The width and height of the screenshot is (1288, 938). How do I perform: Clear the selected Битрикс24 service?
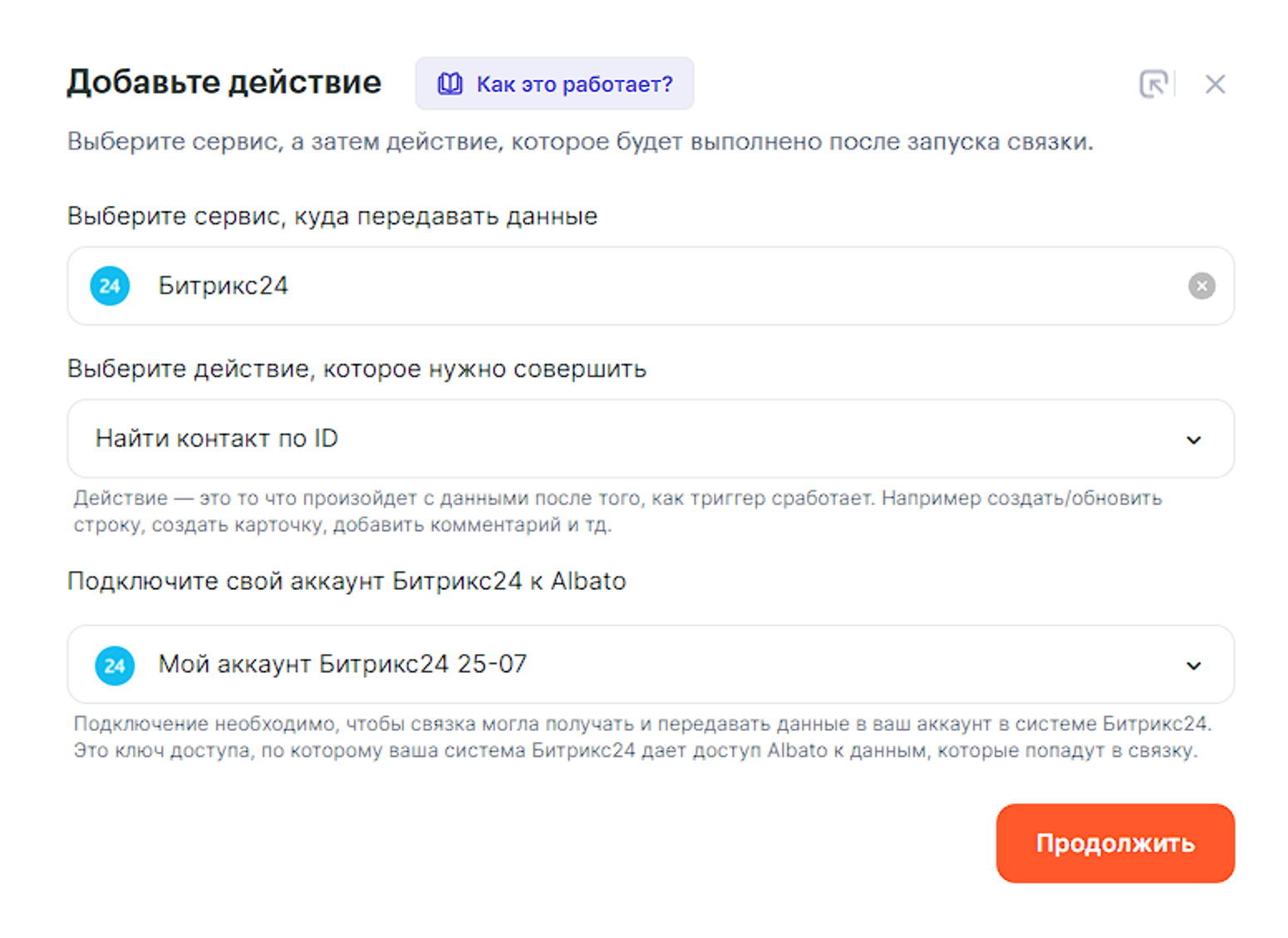point(1201,286)
